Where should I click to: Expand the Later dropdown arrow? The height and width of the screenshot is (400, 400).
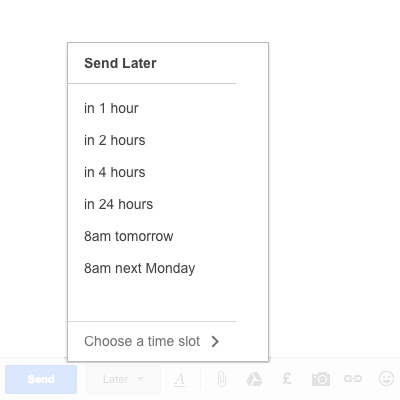140,379
